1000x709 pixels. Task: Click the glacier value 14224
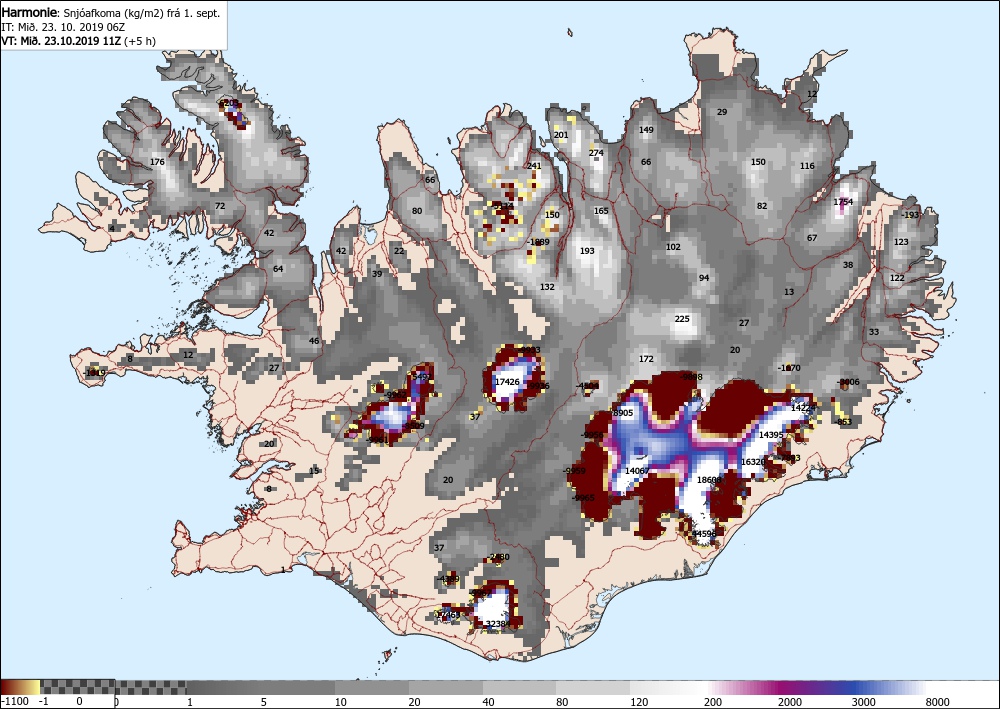803,408
